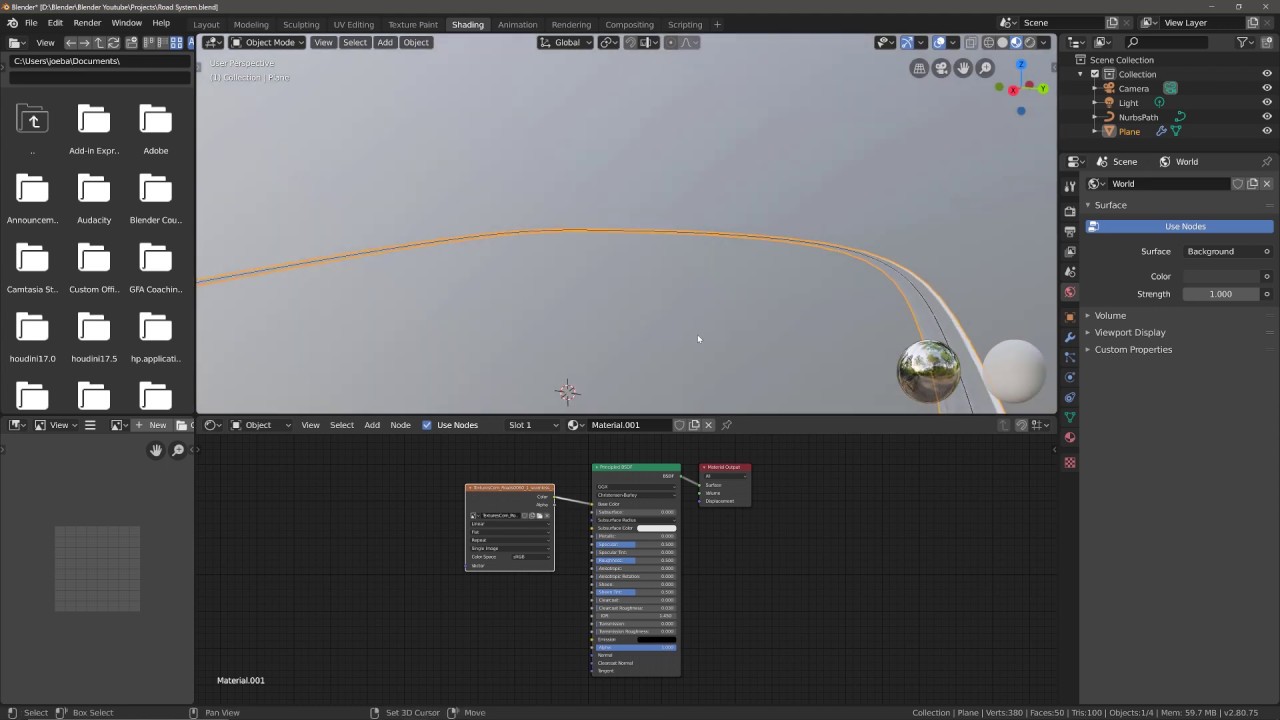Click the move hand icon in viewport gizmos

tap(963, 67)
